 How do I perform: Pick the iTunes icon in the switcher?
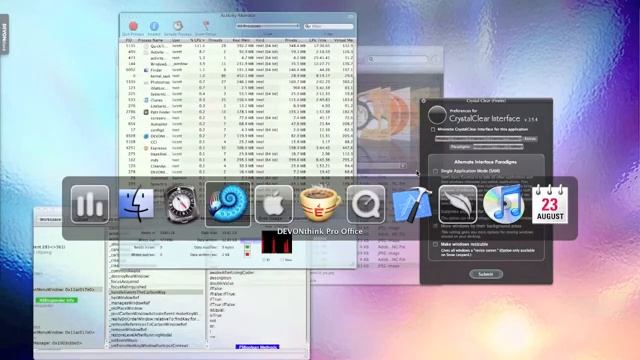(x=504, y=204)
